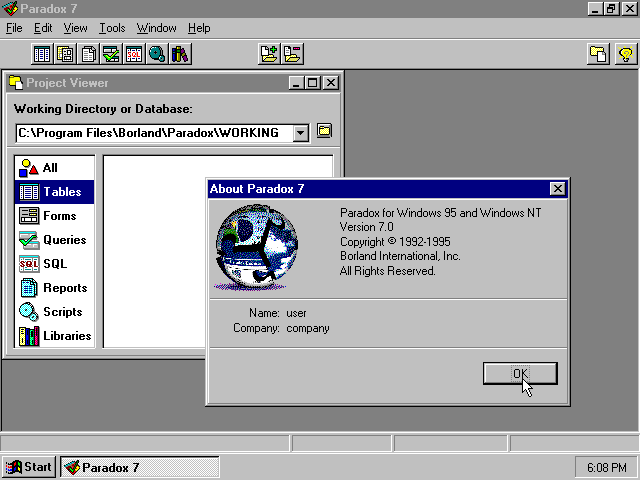Click the Open Script toolbar icon
640x480 pixels.
(157, 54)
